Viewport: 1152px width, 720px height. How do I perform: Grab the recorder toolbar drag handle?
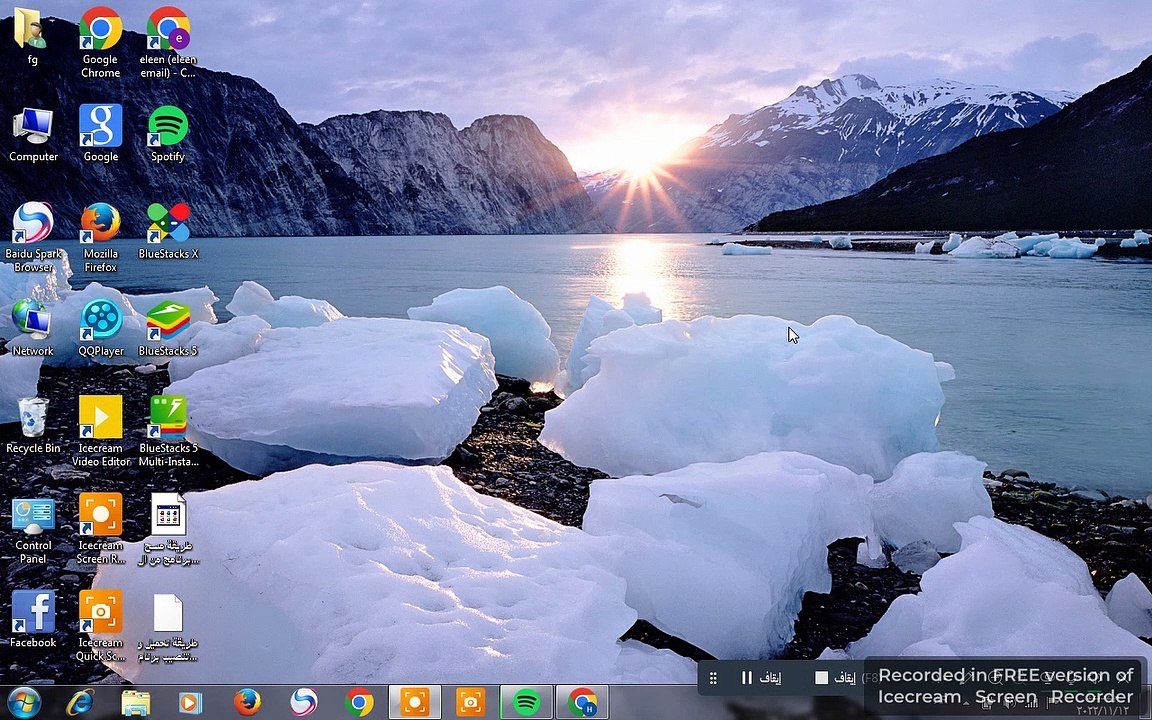713,677
